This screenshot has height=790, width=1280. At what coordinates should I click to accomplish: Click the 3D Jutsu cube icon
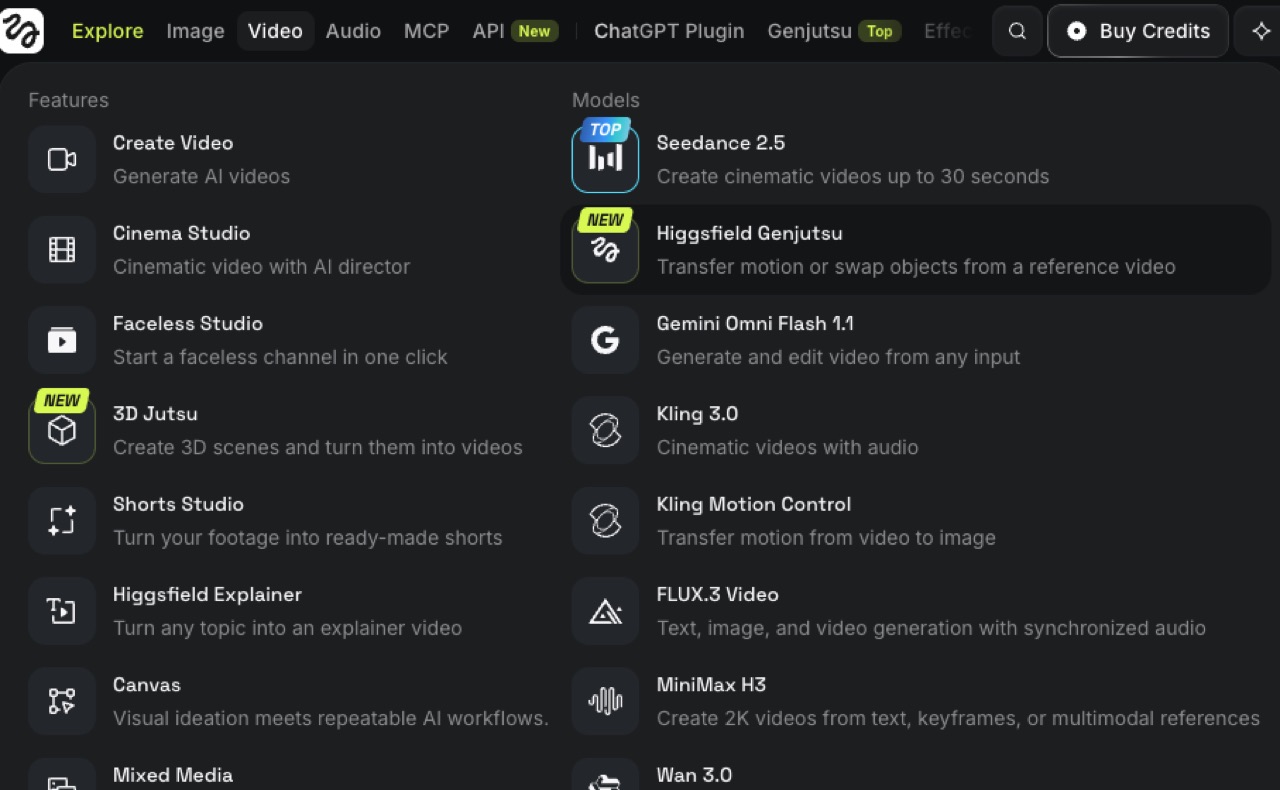coord(62,430)
